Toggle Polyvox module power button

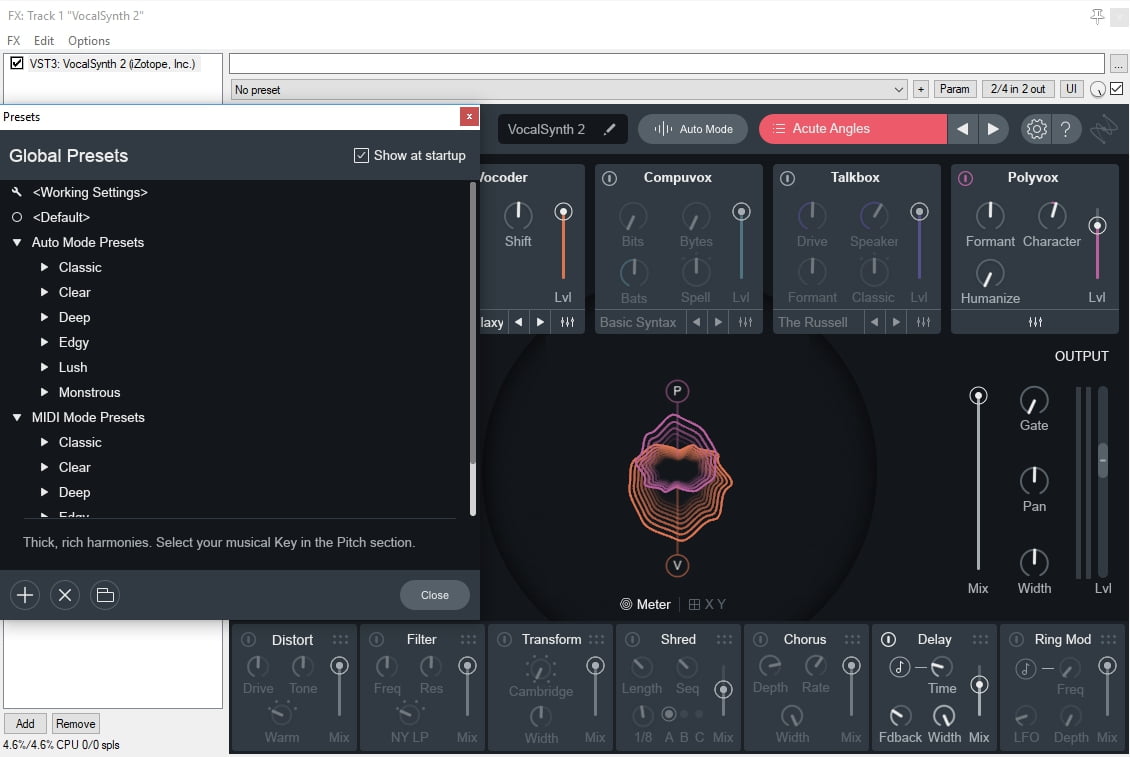point(965,178)
